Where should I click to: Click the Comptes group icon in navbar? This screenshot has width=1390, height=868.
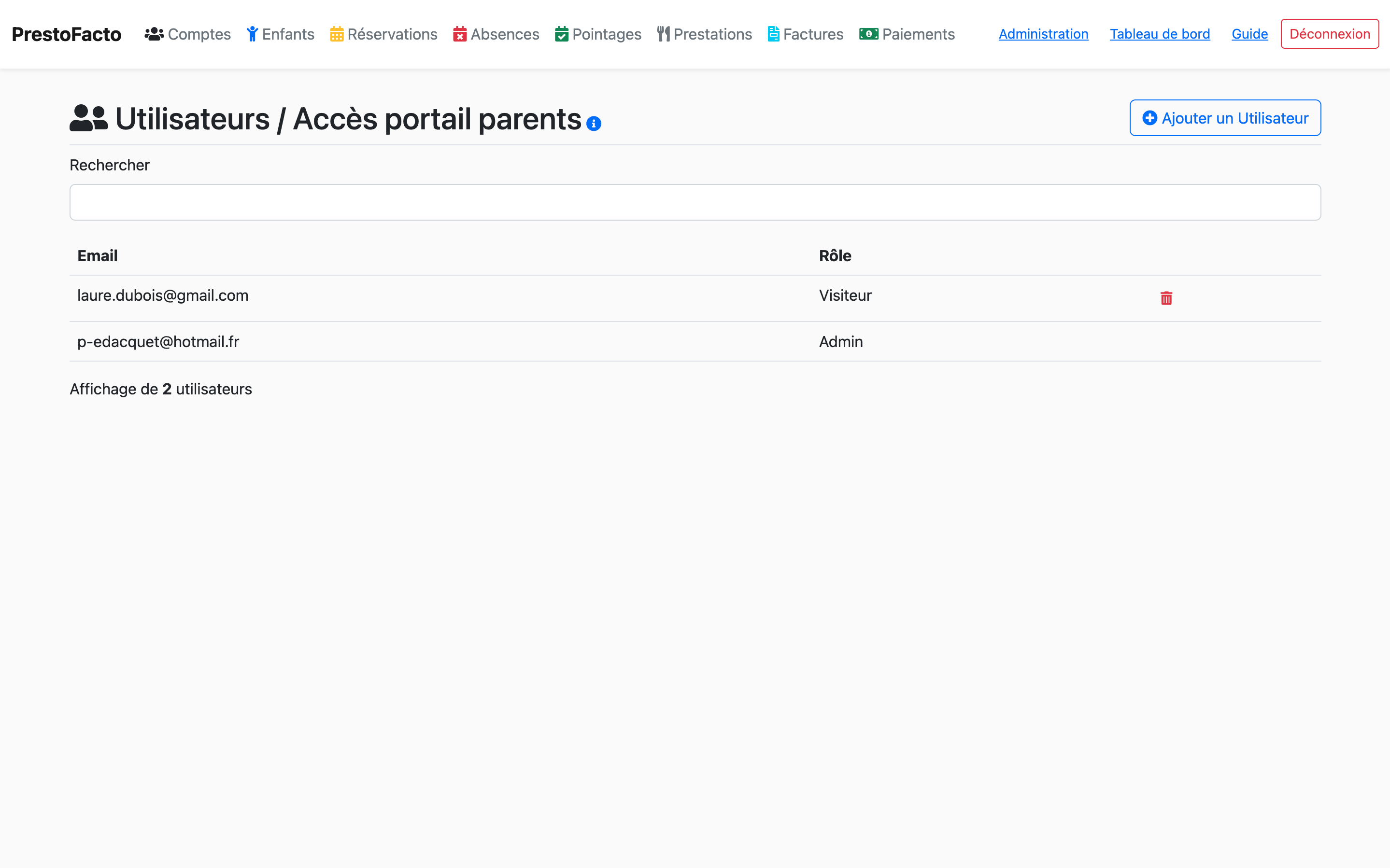[x=154, y=34]
